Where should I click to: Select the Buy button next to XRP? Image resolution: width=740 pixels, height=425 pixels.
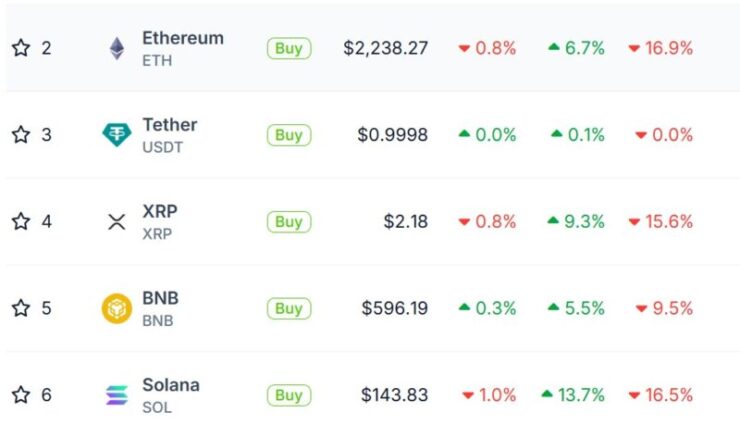tap(289, 222)
